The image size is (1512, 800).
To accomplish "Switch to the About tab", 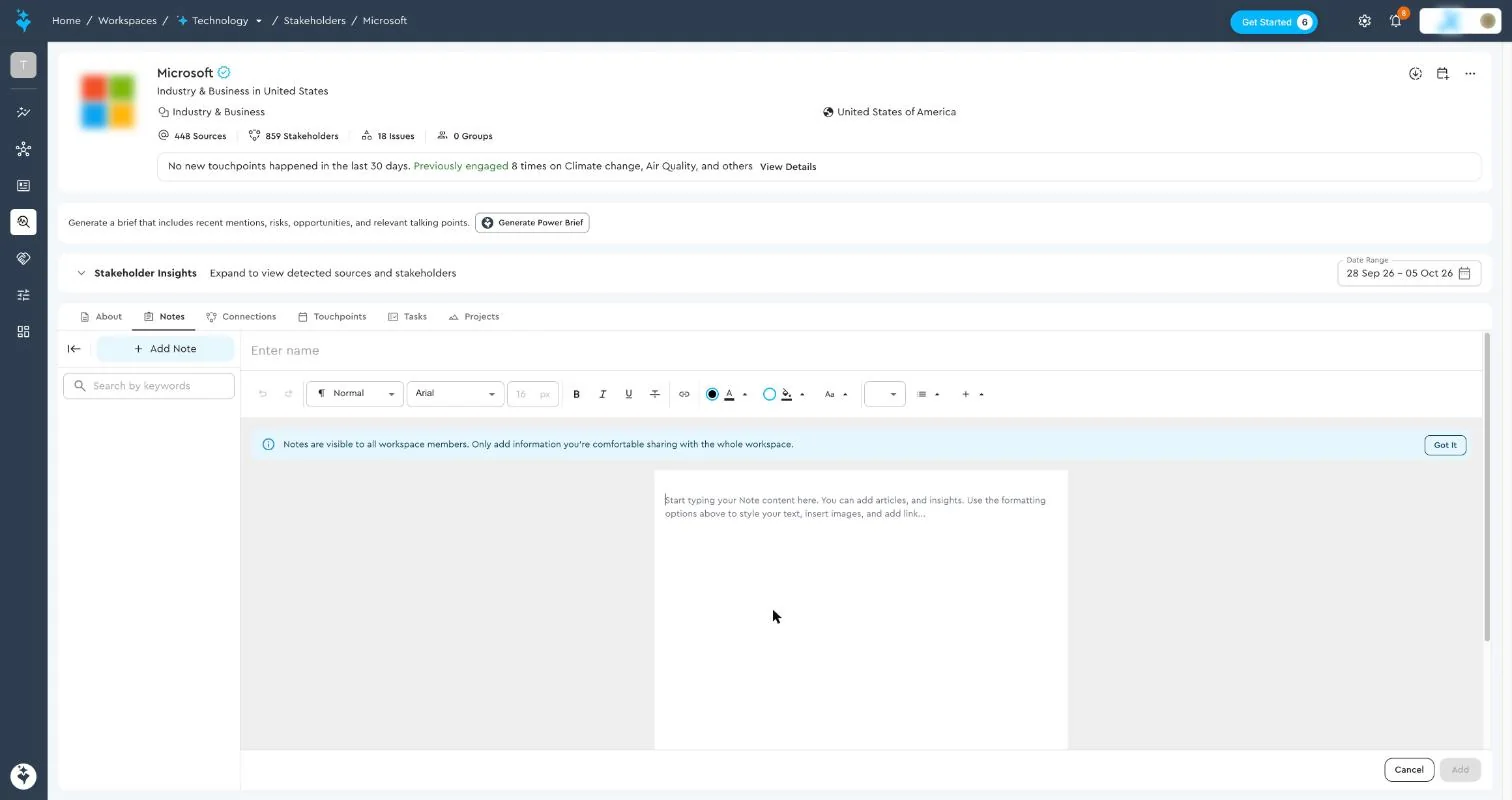I will coord(101,317).
